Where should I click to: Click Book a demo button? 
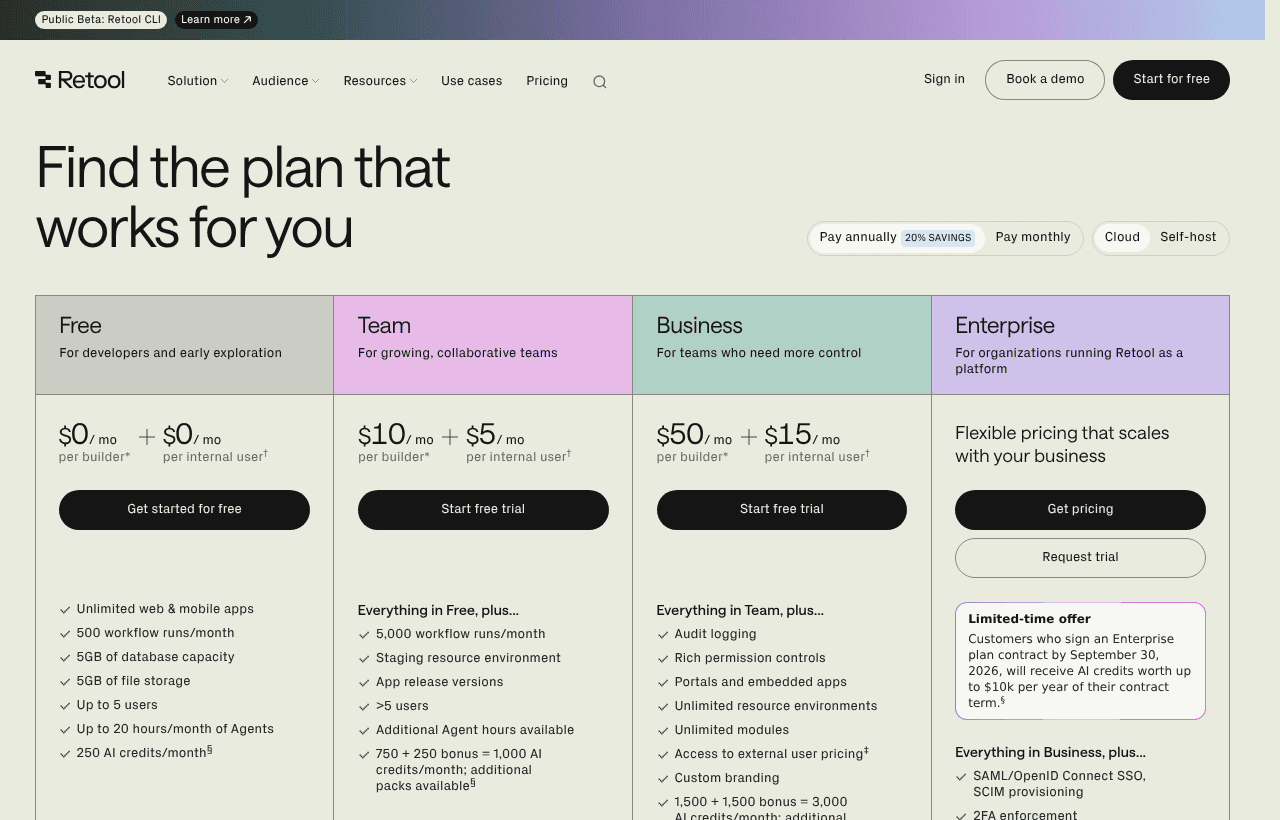coord(1045,80)
